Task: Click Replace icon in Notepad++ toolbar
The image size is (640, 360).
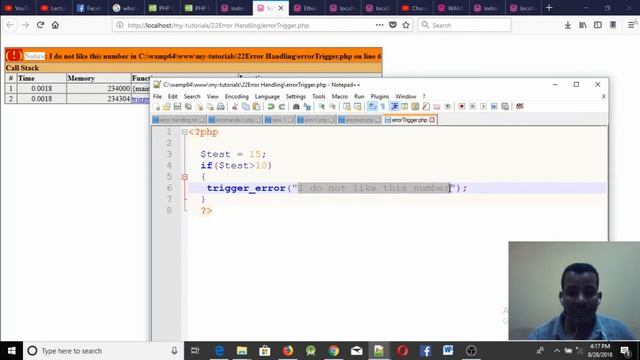Action: [x=307, y=107]
